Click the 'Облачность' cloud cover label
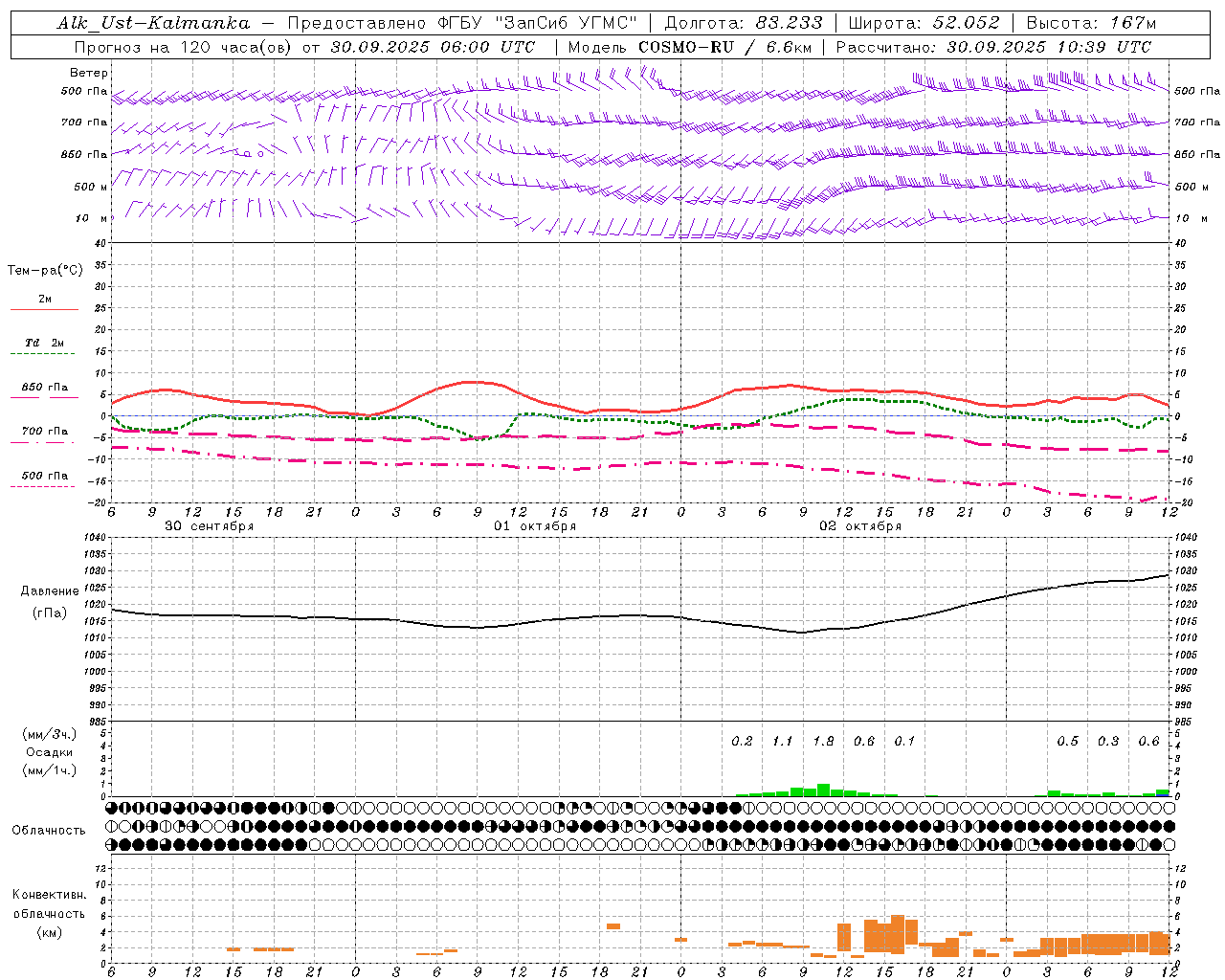The height and width of the screenshot is (980, 1225). (49, 831)
